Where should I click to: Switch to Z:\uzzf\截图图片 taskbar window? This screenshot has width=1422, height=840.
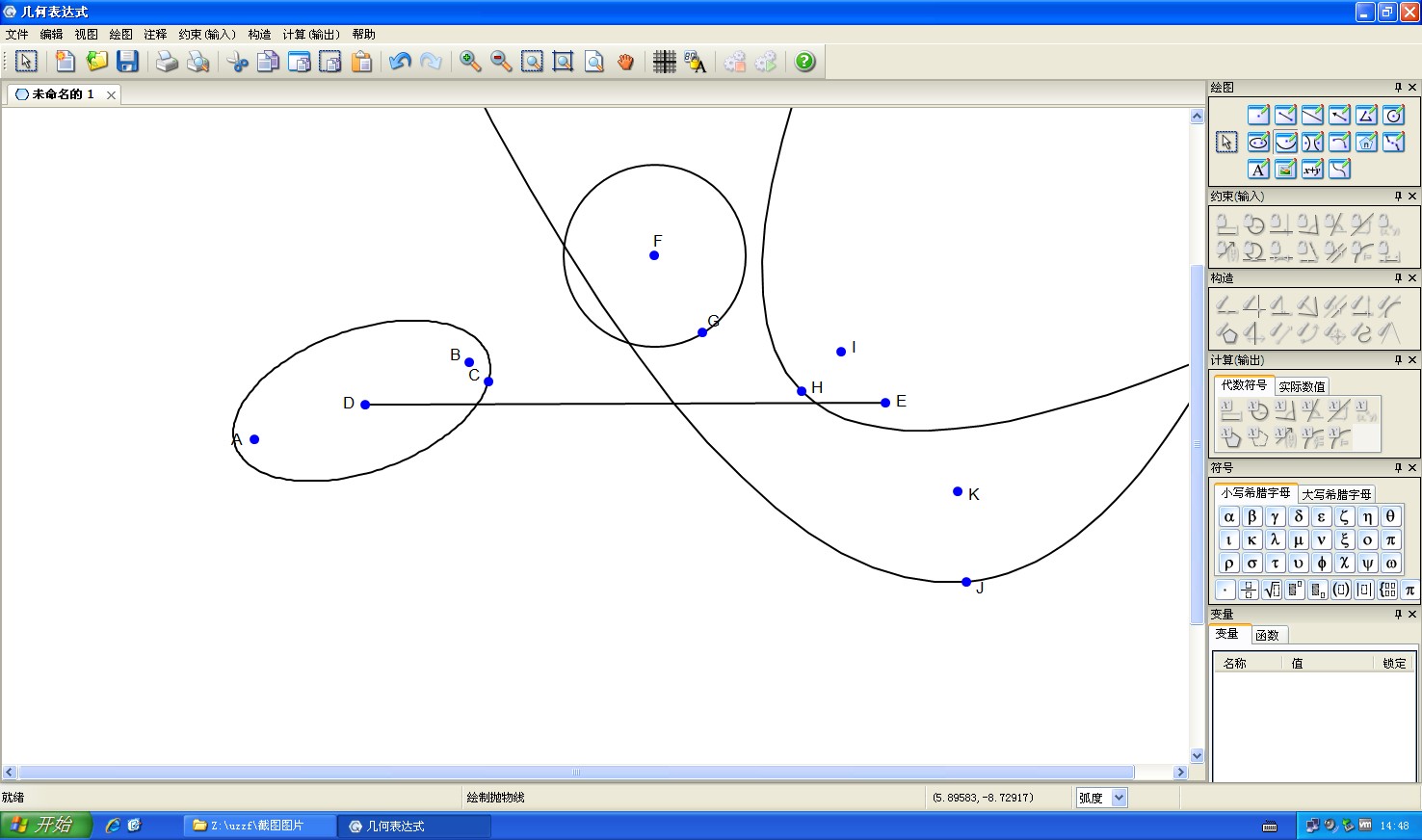260,826
